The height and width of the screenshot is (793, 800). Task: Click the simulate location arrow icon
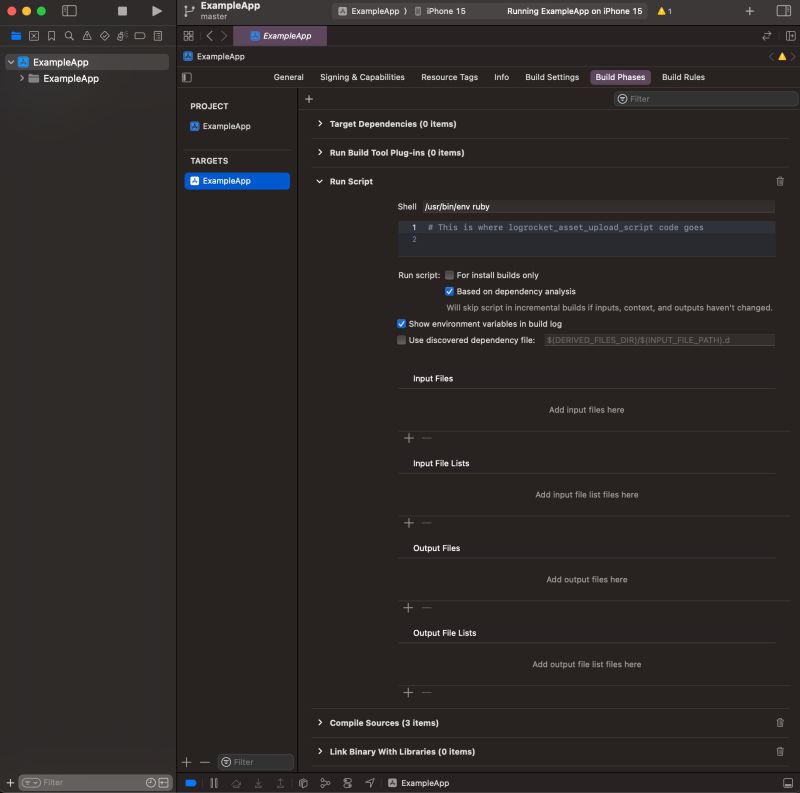(370, 783)
